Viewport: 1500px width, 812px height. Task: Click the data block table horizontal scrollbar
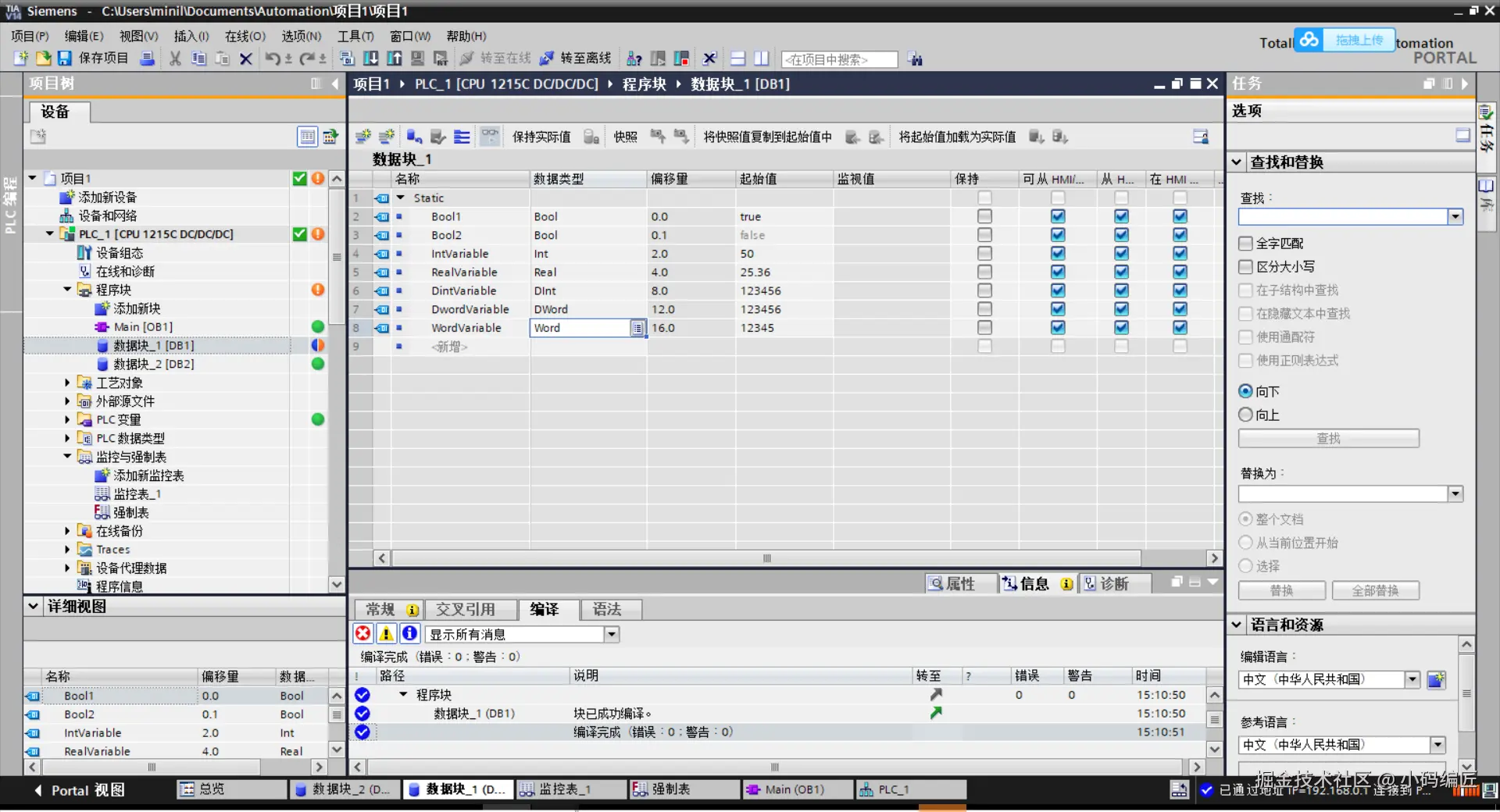tap(766, 558)
